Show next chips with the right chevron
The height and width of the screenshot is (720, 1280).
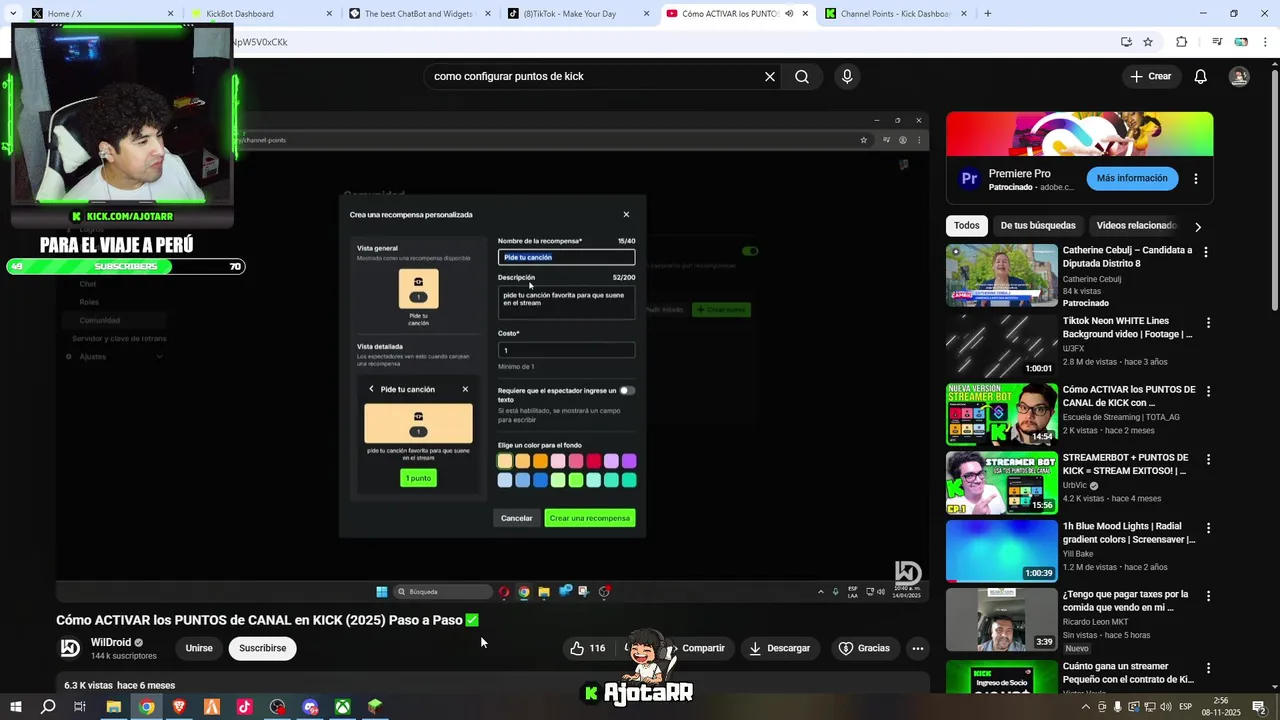(x=1198, y=227)
